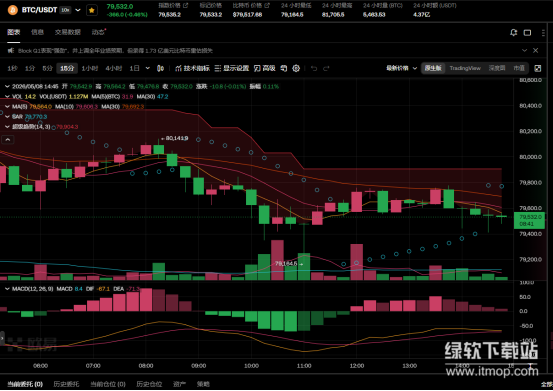The image size is (553, 391).
Task: Select the 15分 timeframe
Action: [x=67, y=68]
